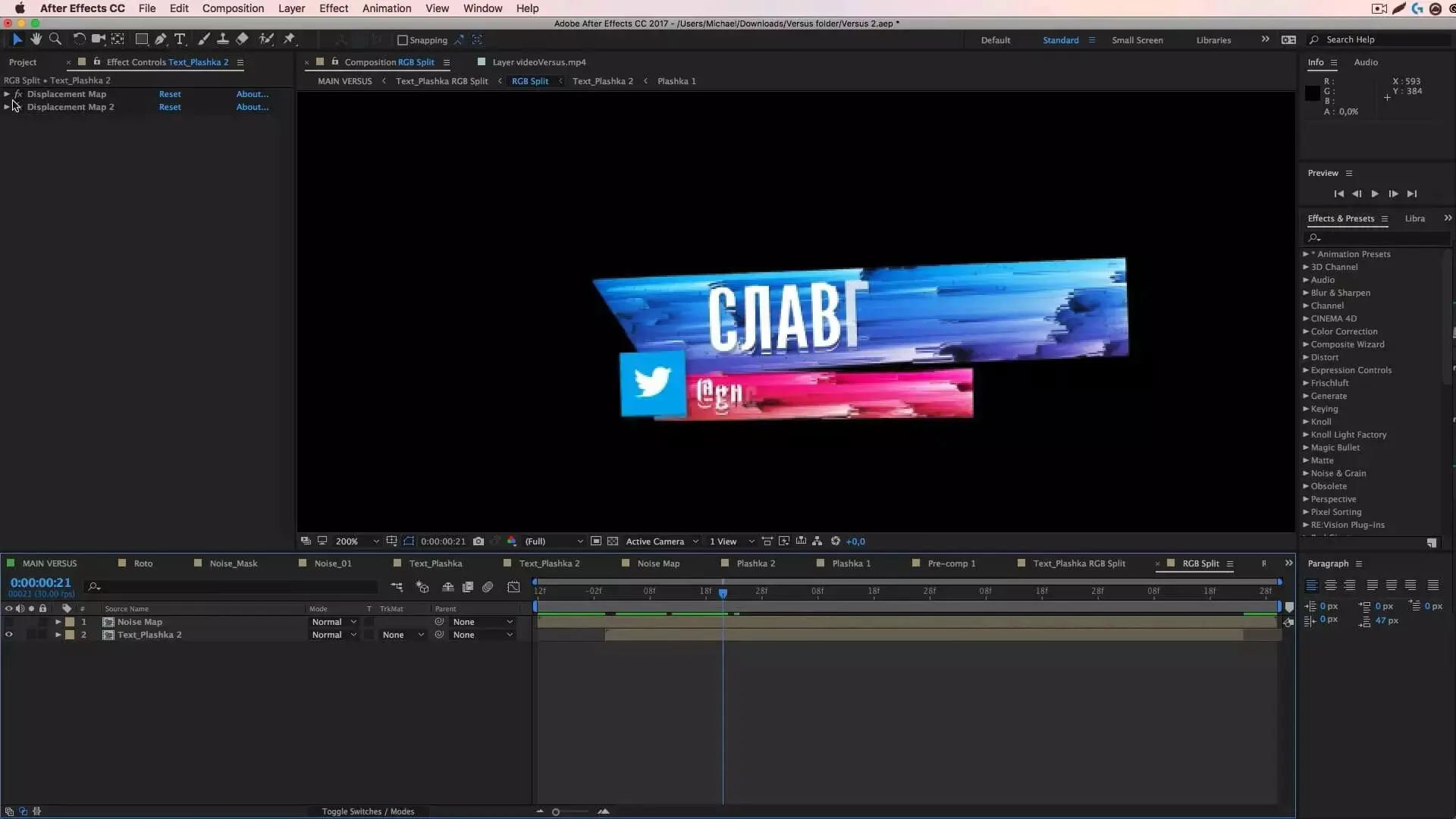The image size is (1456, 819).
Task: Open Mode dropdown for Noise Map layer
Action: [x=334, y=622]
